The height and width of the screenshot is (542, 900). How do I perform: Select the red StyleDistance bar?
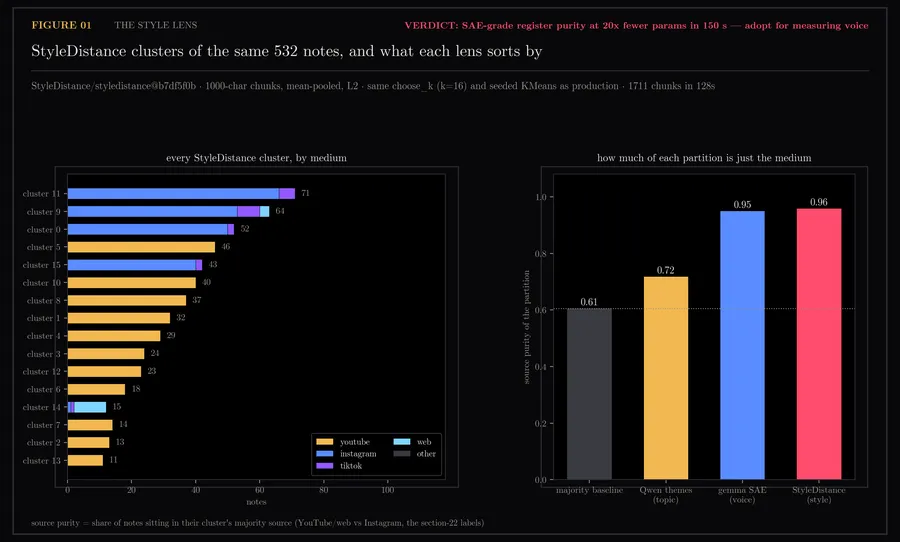[x=819, y=344]
